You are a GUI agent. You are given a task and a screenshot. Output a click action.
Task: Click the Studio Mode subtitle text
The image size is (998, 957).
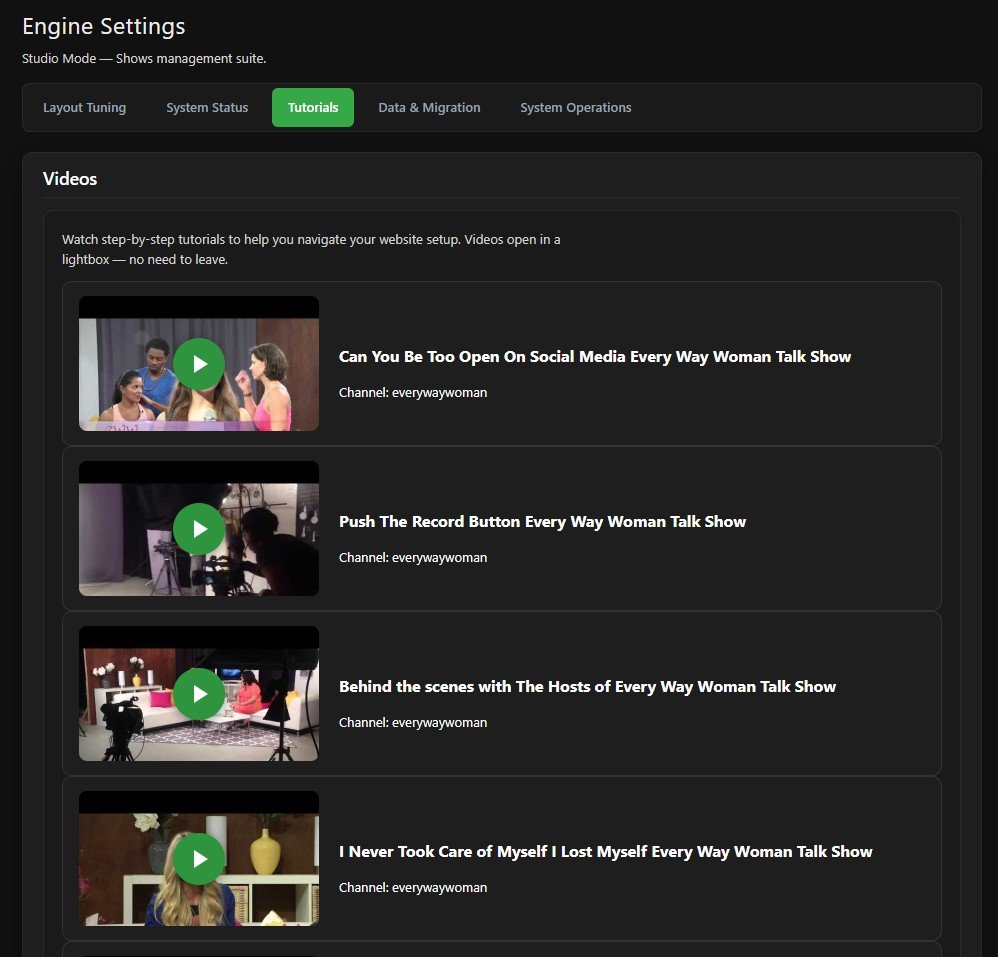[144, 59]
